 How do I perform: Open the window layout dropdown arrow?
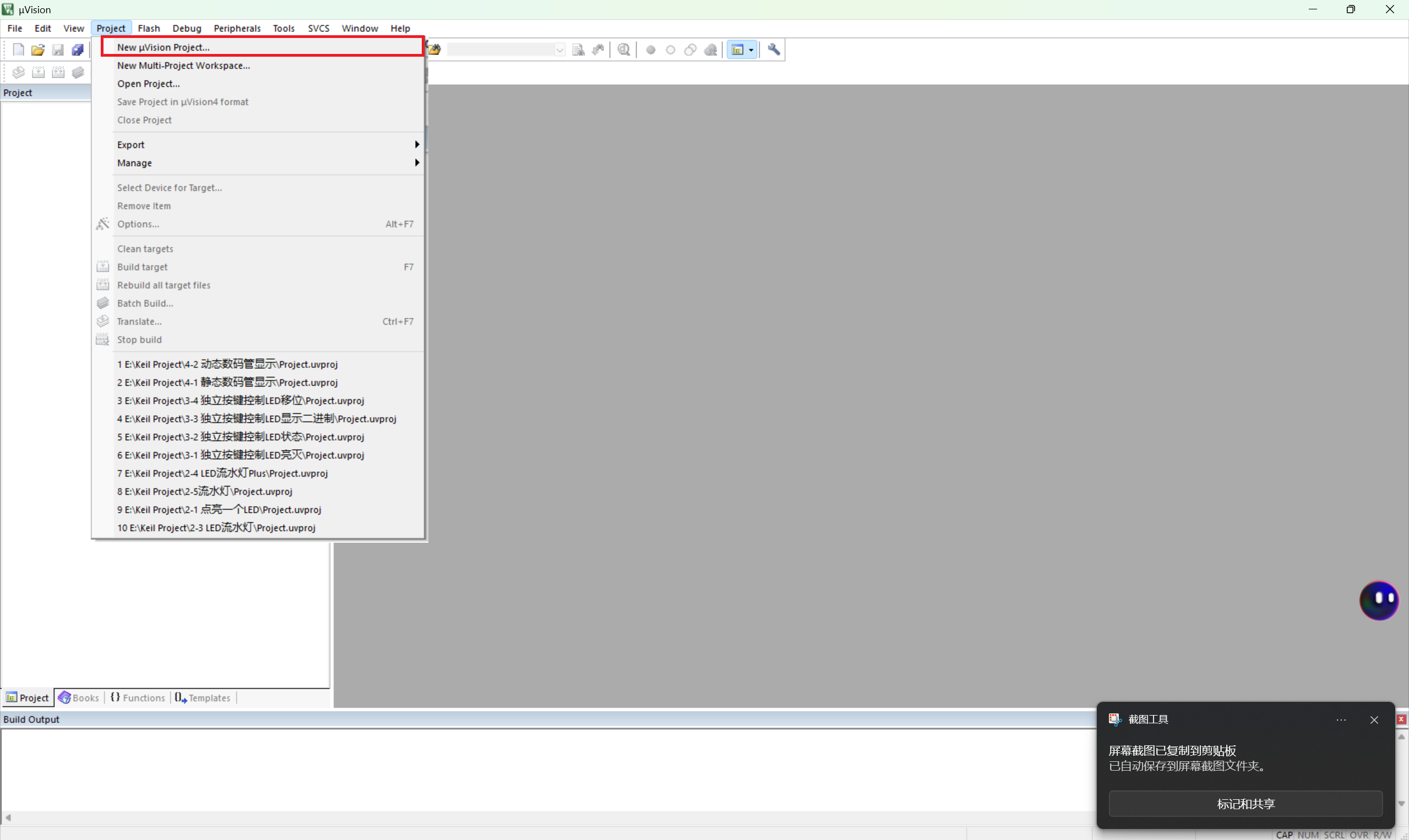751,50
